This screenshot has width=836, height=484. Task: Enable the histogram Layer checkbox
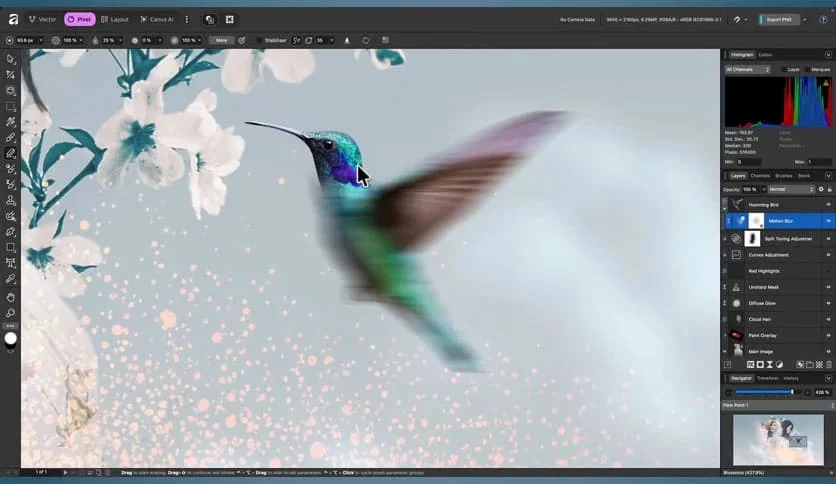click(x=784, y=70)
